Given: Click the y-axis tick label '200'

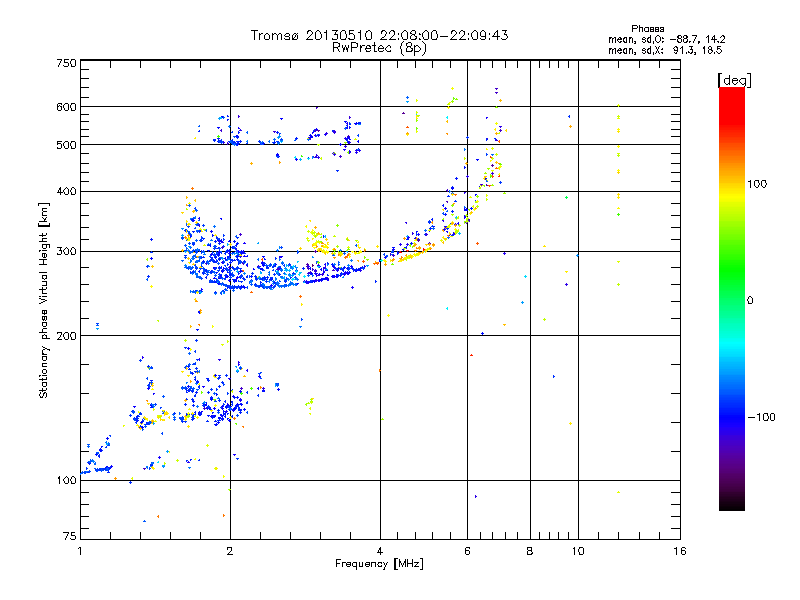Looking at the screenshot, I should [66, 336].
